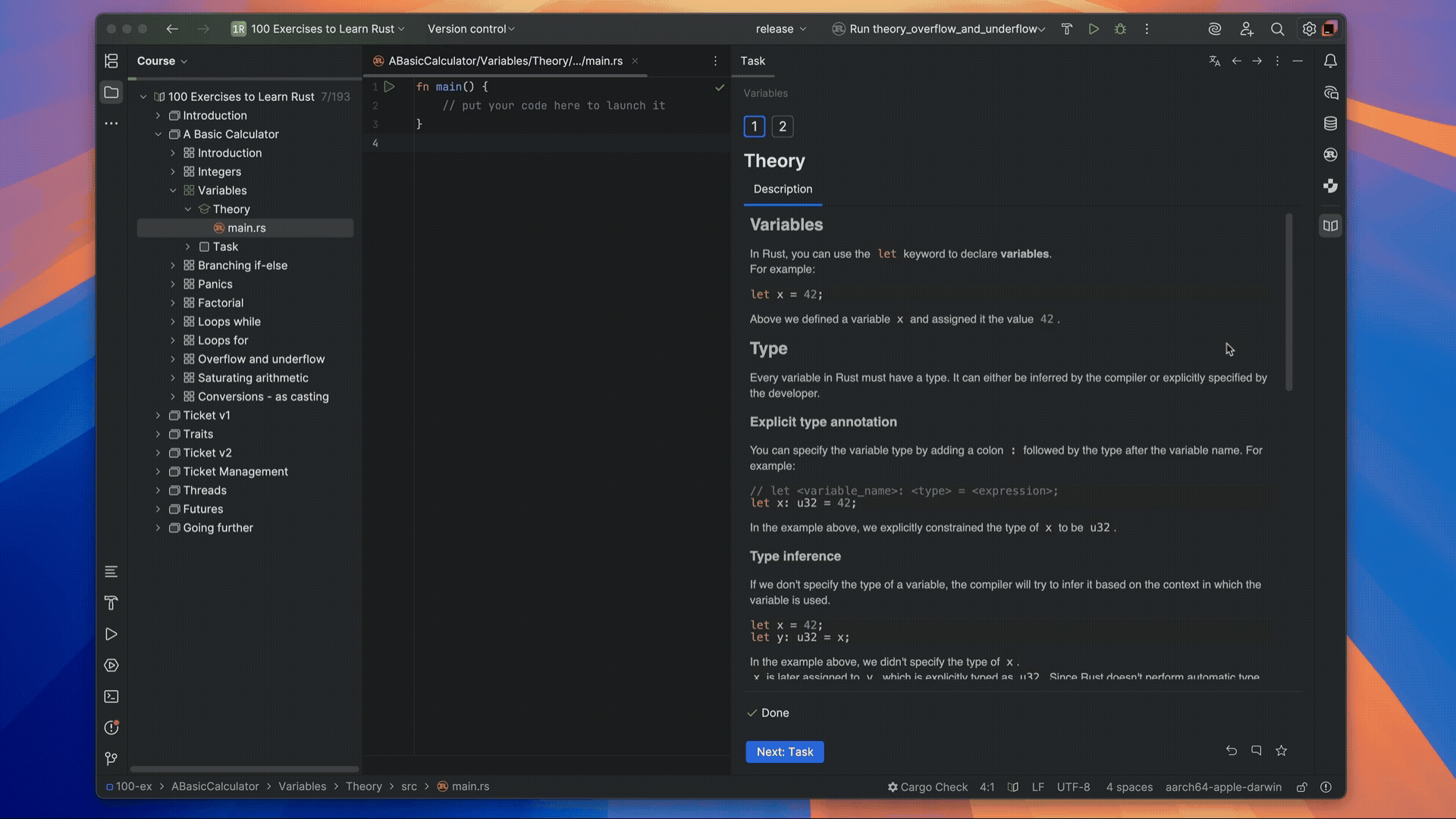Viewport: 1456px width, 819px height.
Task: Click the Next: Task button
Action: coord(785,752)
